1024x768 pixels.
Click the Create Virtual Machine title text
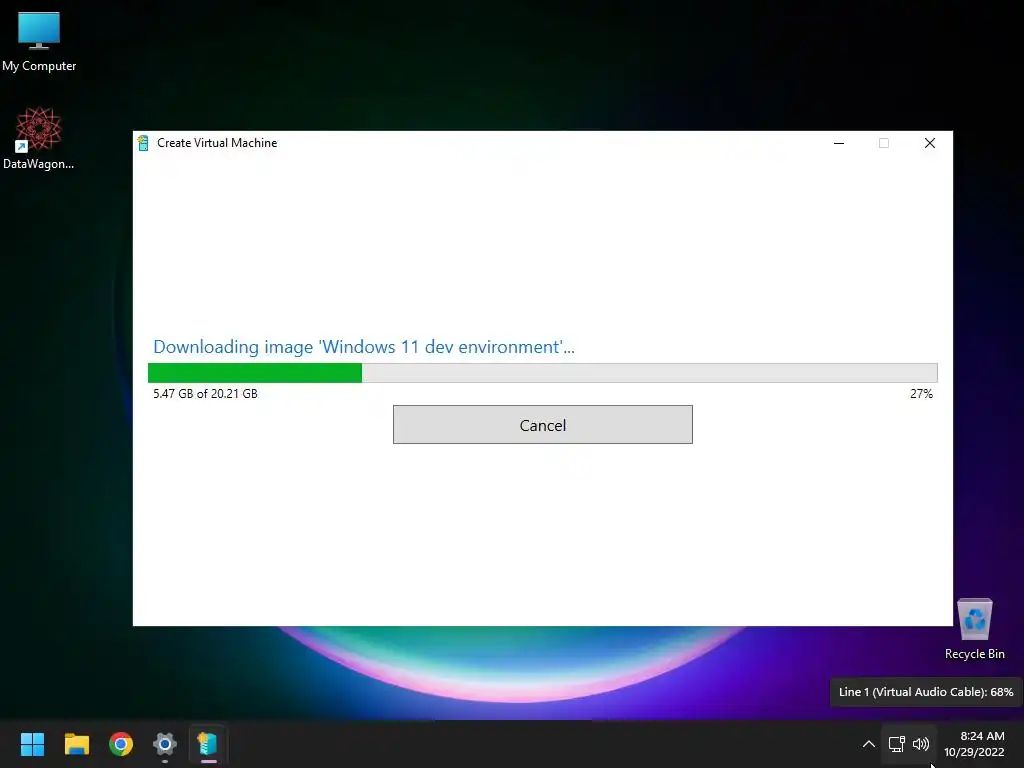(x=217, y=142)
